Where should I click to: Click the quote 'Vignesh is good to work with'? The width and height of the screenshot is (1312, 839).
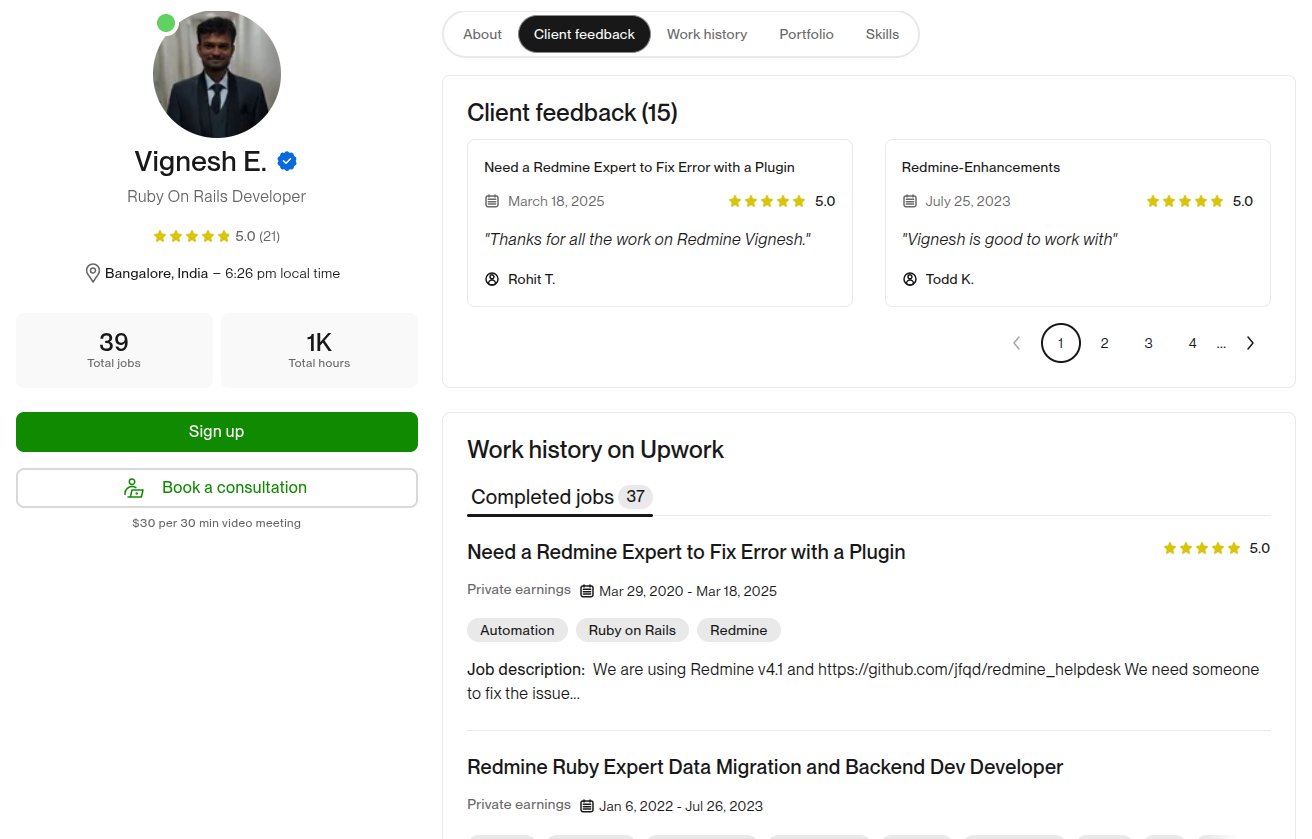point(1009,240)
